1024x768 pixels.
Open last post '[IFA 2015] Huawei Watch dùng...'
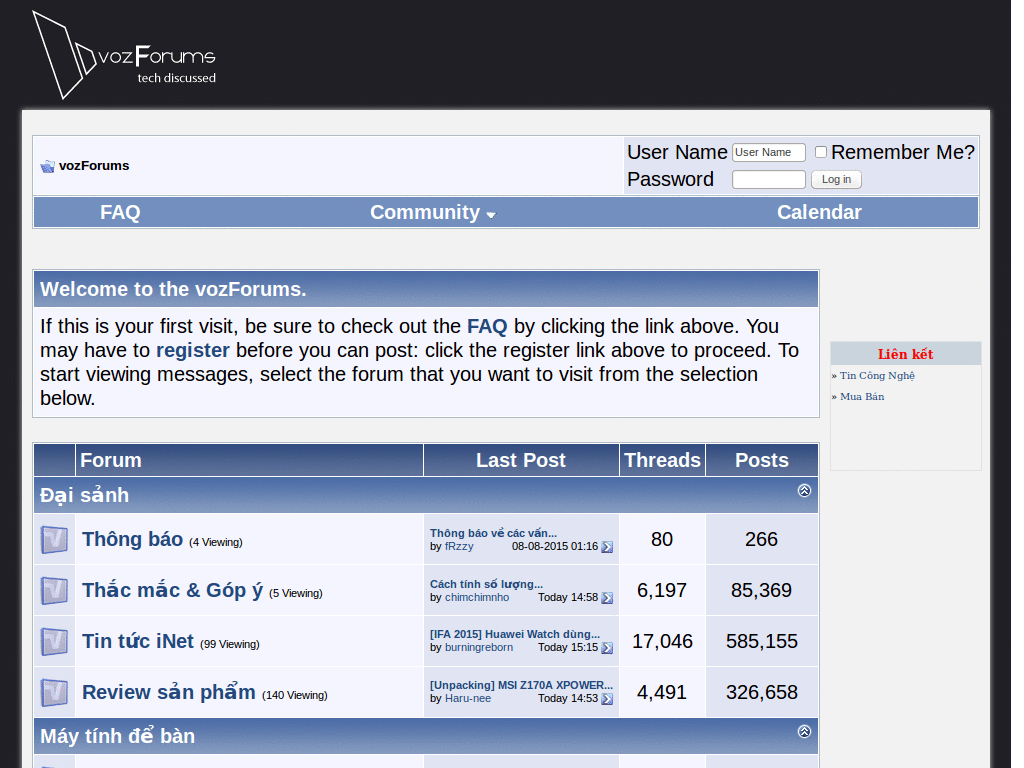click(515, 634)
